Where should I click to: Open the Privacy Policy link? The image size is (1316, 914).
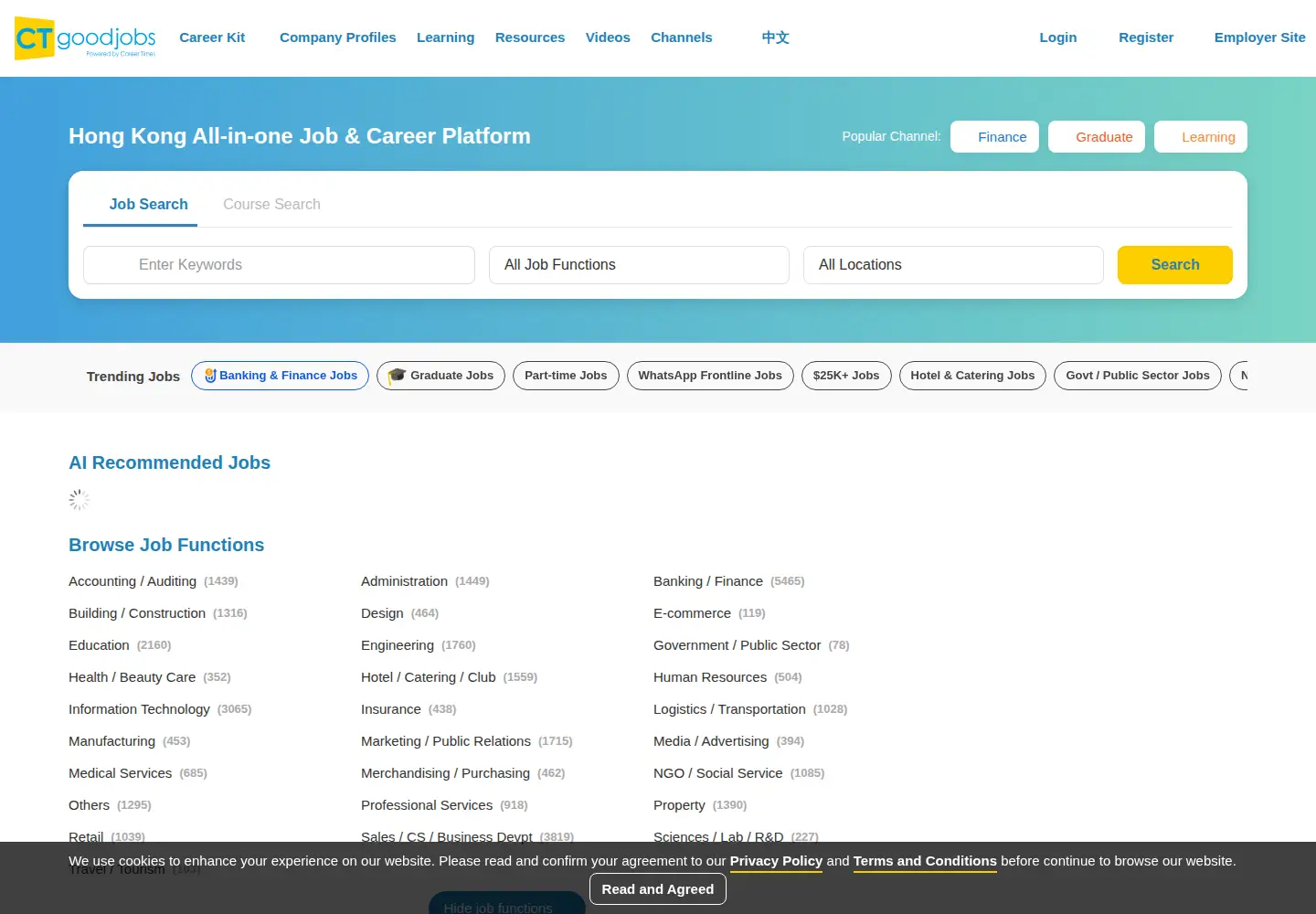tap(776, 861)
